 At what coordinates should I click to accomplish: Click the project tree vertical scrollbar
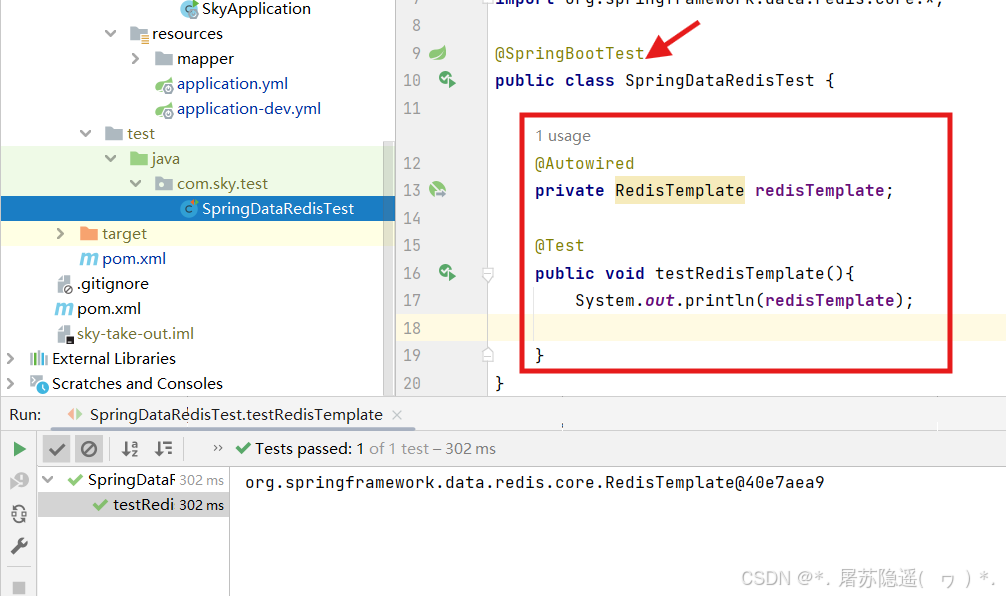tap(389, 268)
